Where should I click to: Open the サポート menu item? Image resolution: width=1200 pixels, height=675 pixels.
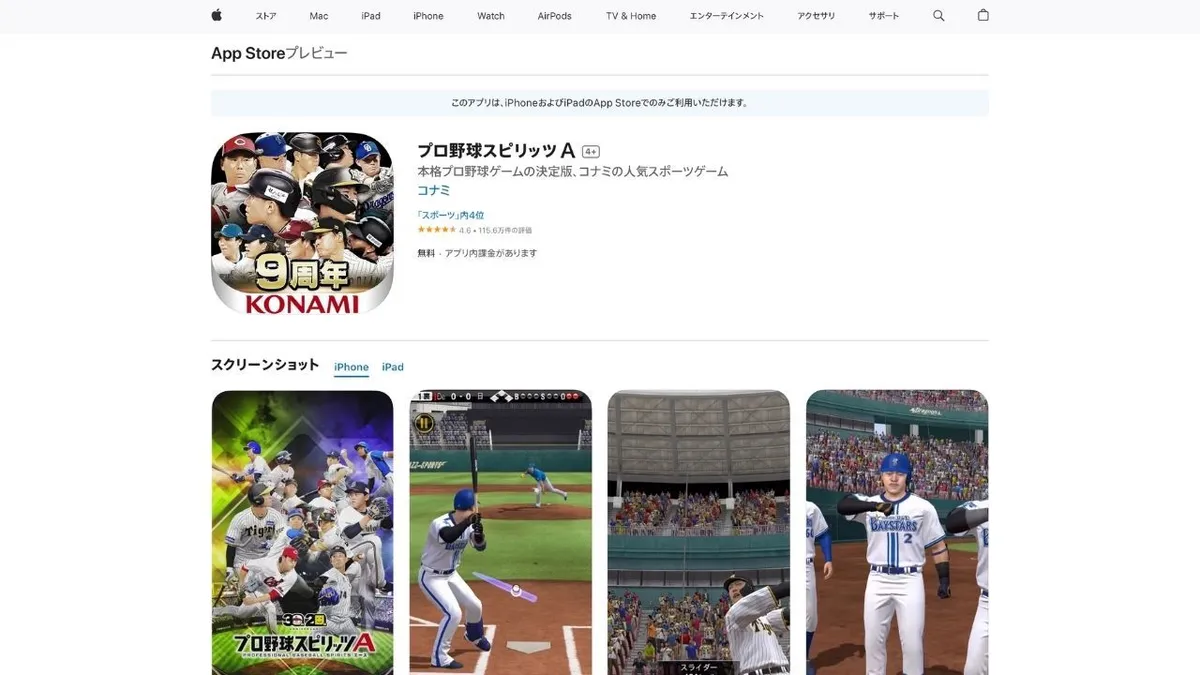click(x=884, y=16)
